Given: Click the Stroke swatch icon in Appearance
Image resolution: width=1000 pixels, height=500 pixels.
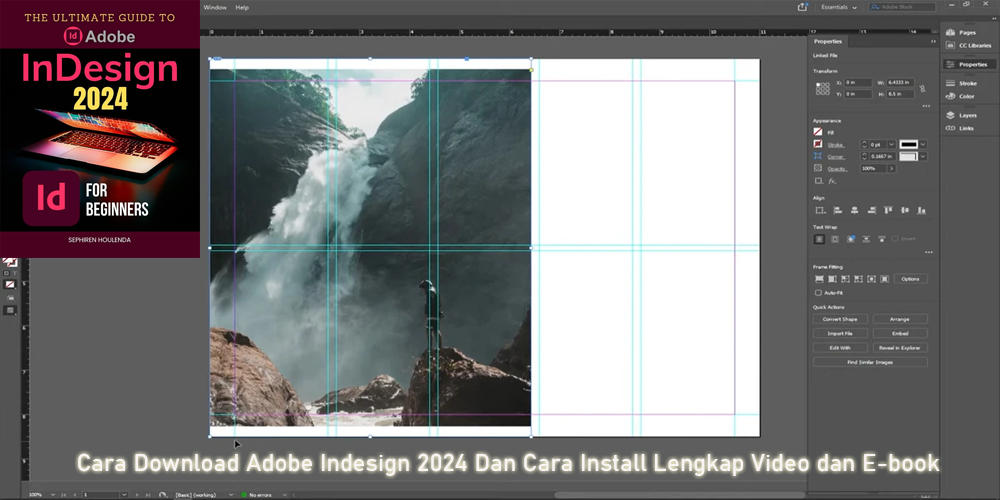Looking at the screenshot, I should click(818, 144).
